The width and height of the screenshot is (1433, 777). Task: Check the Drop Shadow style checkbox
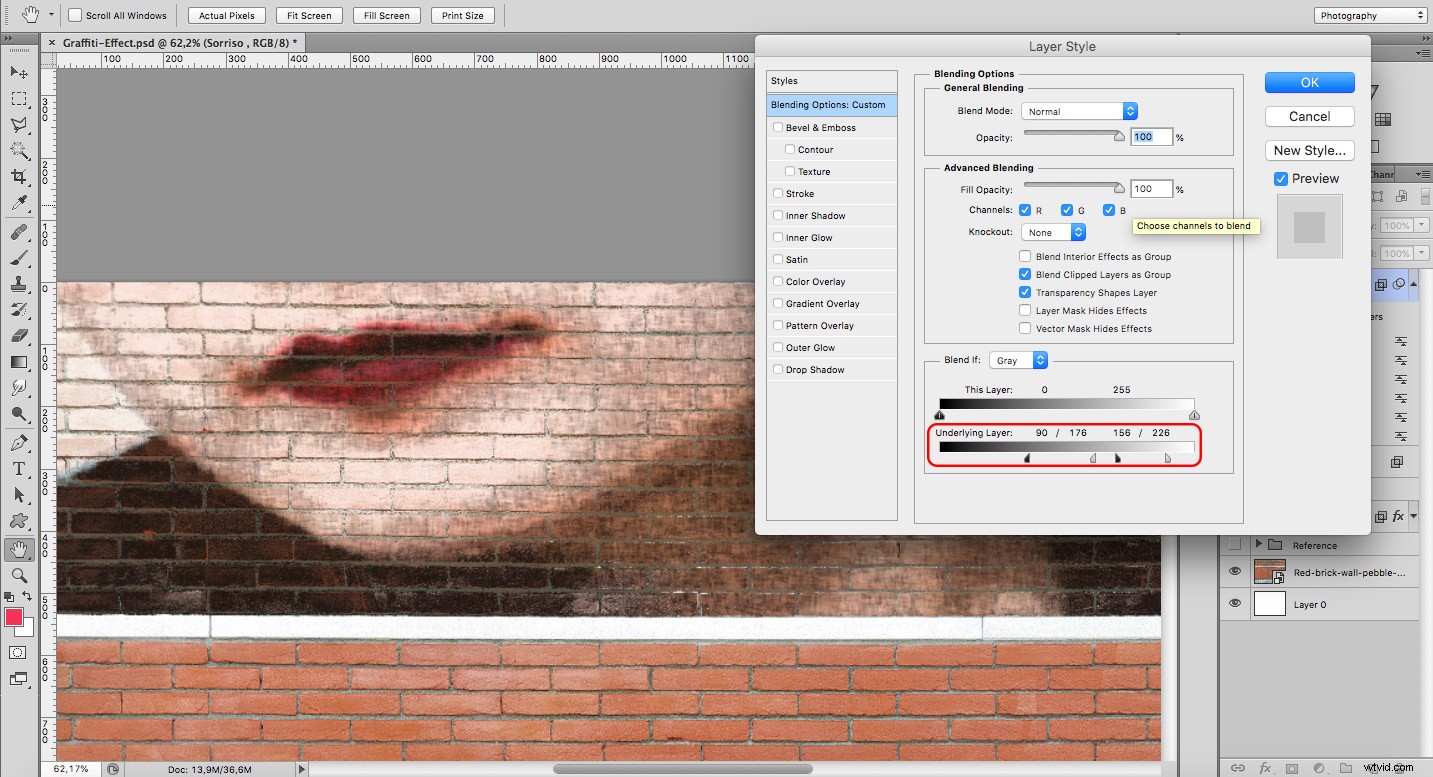coord(777,369)
